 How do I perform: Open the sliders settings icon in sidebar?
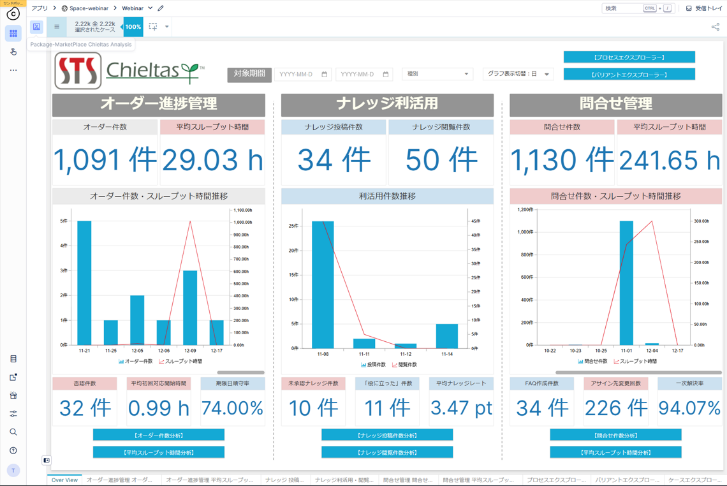tap(13, 413)
